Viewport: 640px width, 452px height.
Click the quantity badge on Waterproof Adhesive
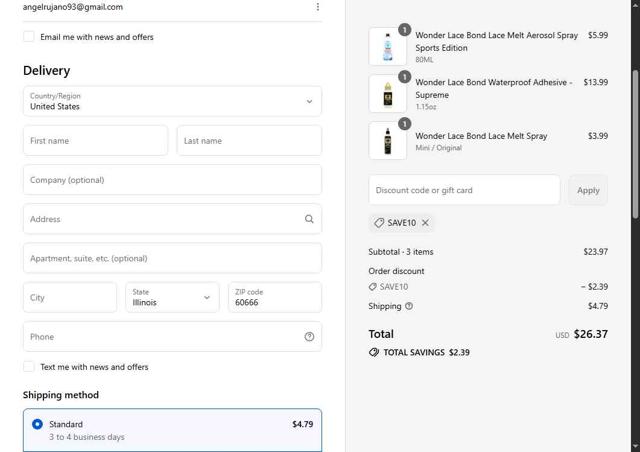coord(404,77)
